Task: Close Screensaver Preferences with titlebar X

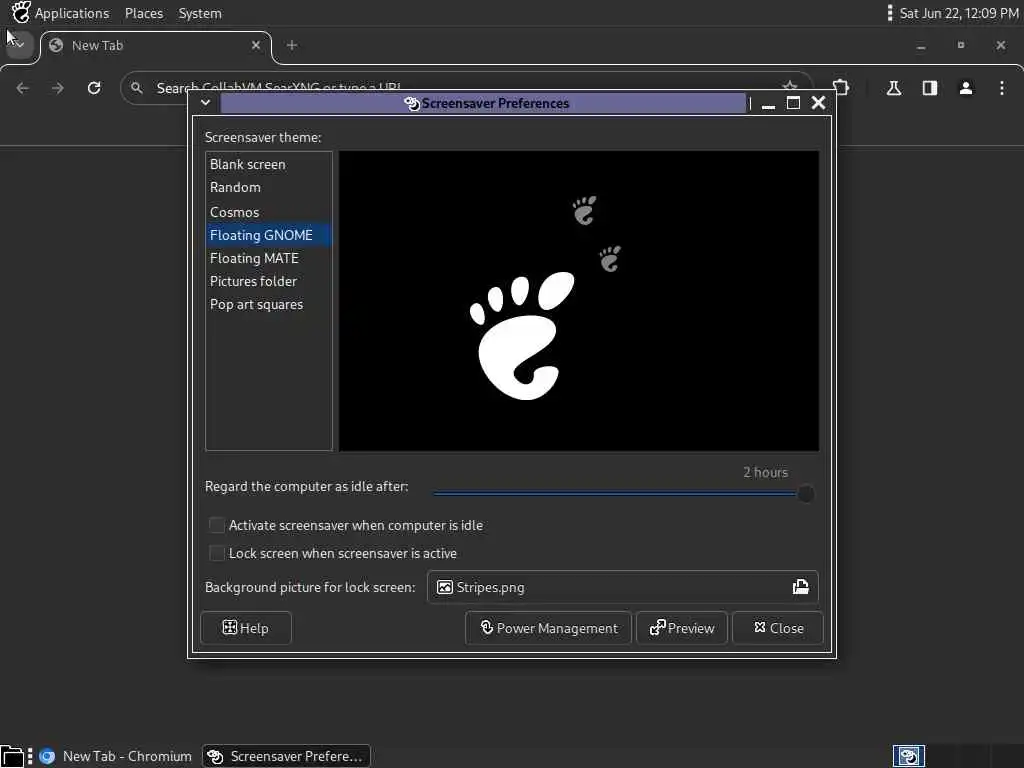Action: point(818,103)
